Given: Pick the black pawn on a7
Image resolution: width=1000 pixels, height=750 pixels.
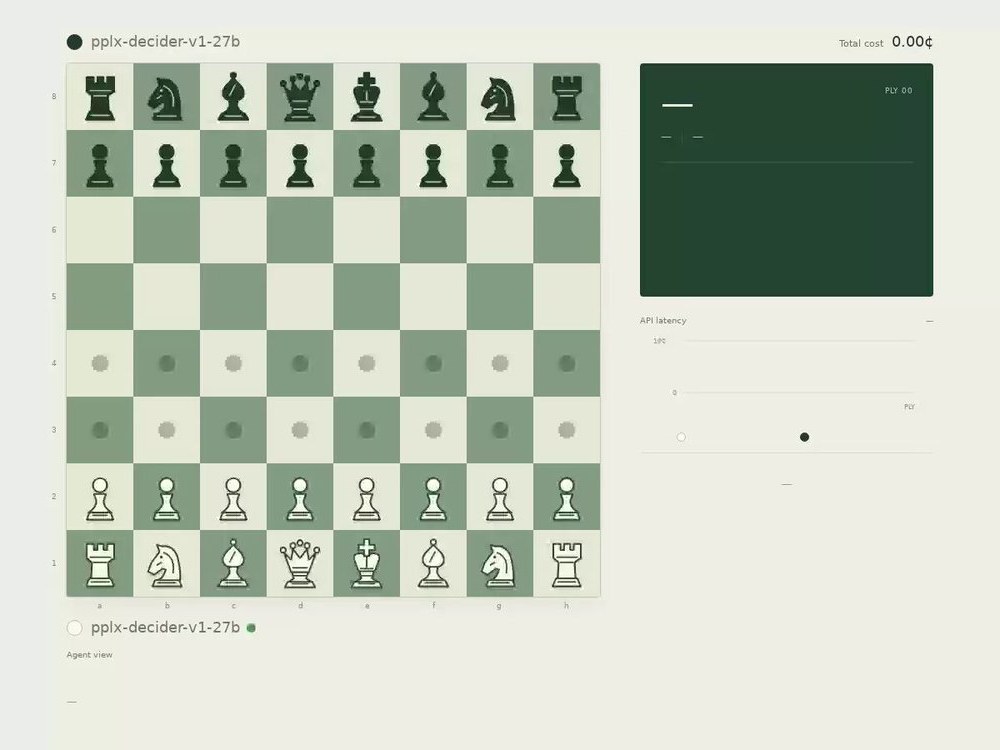Looking at the screenshot, I should [x=100, y=166].
